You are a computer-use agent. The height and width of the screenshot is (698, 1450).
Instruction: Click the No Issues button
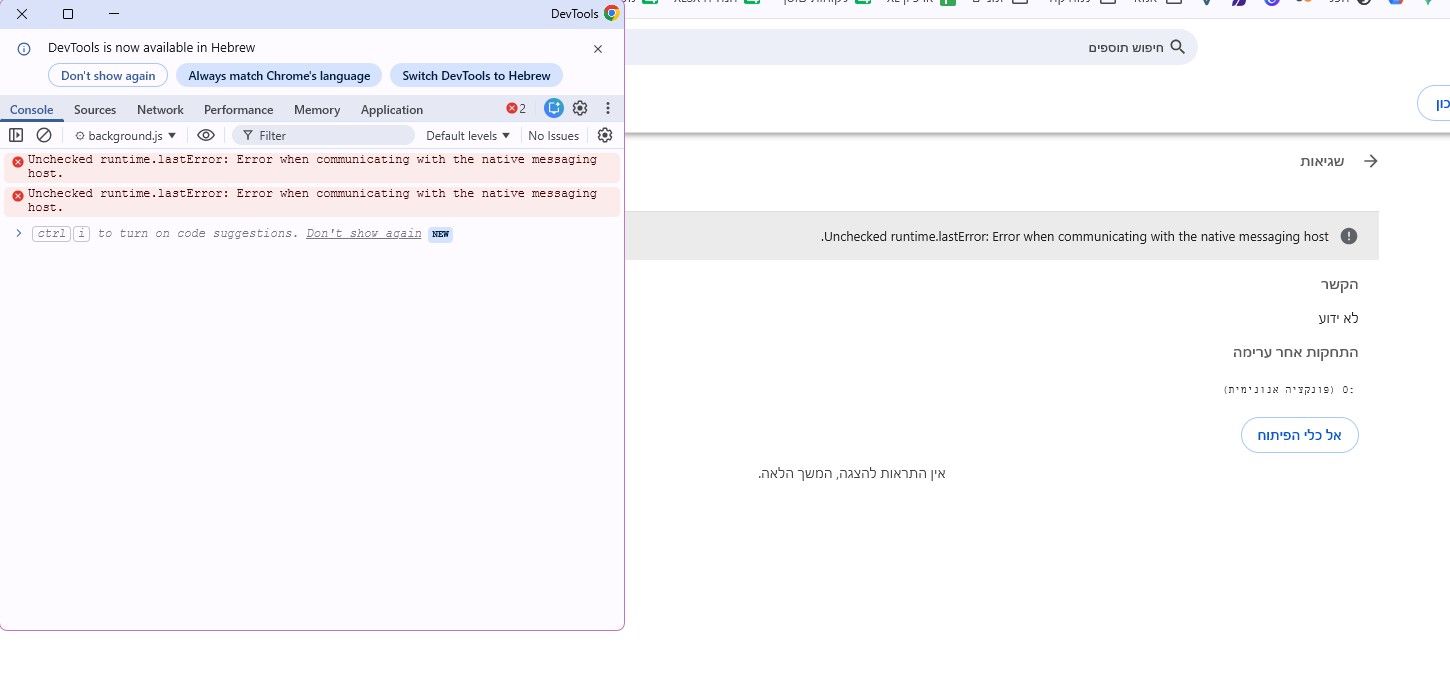[x=554, y=135]
